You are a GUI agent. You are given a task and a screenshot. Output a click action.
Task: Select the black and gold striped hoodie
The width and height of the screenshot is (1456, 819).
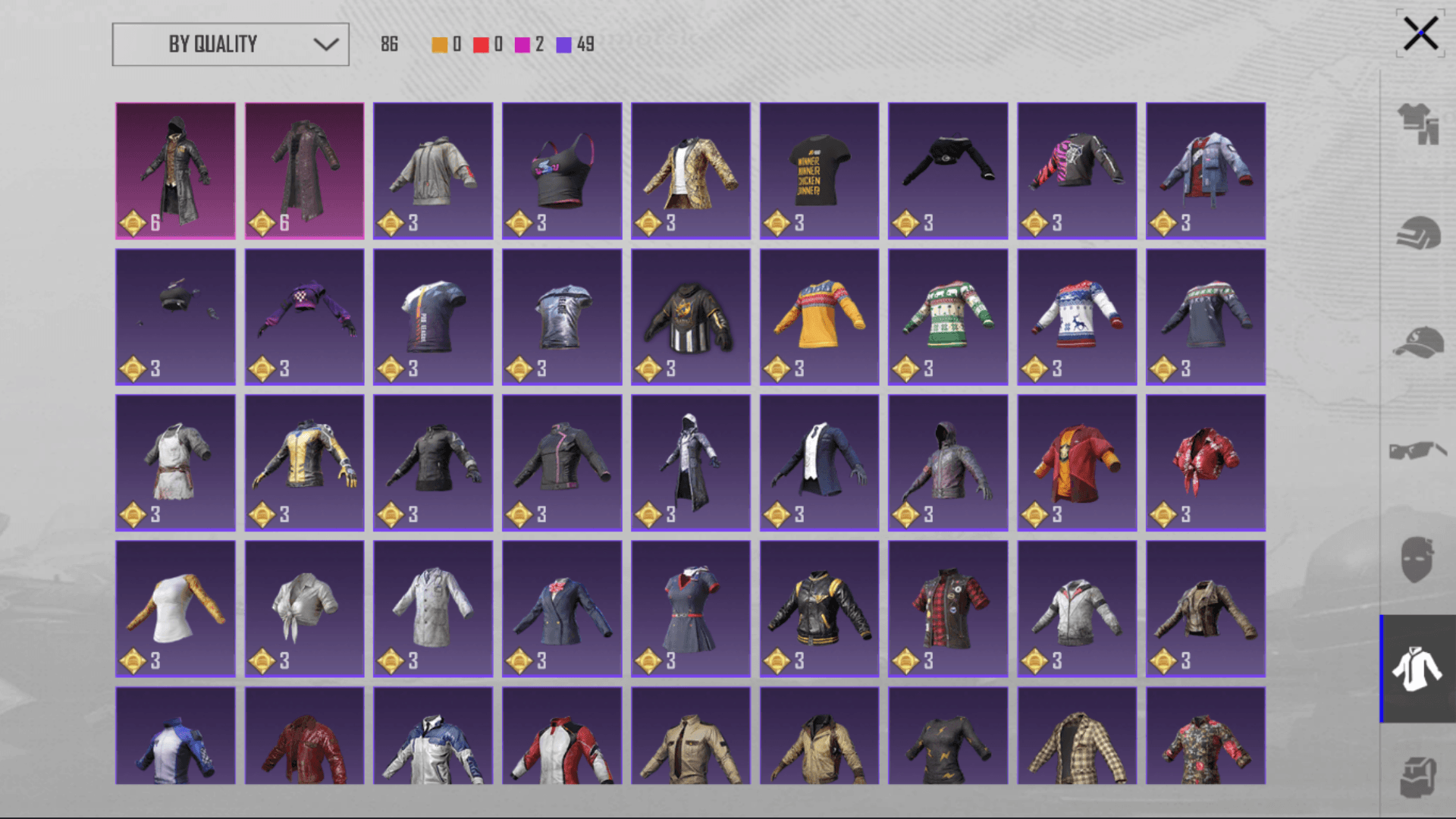pyautogui.click(x=691, y=317)
